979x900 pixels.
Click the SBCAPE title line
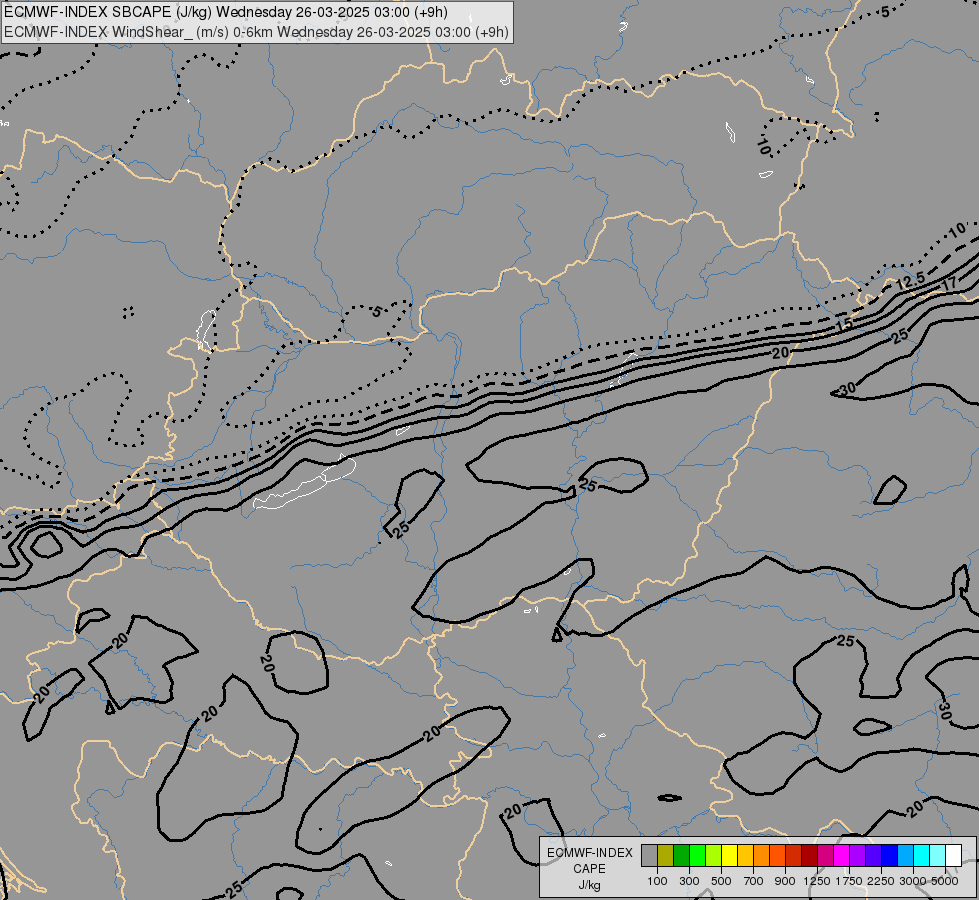226,12
